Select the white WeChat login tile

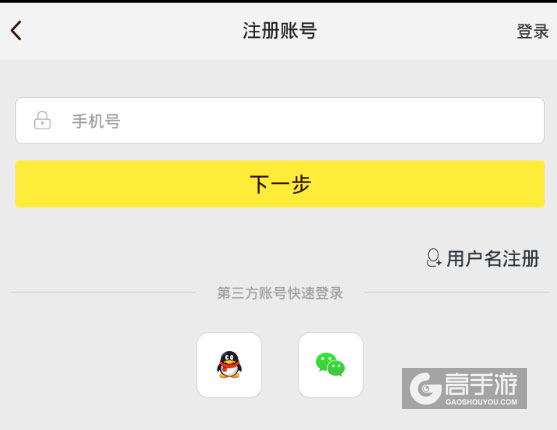point(331,365)
